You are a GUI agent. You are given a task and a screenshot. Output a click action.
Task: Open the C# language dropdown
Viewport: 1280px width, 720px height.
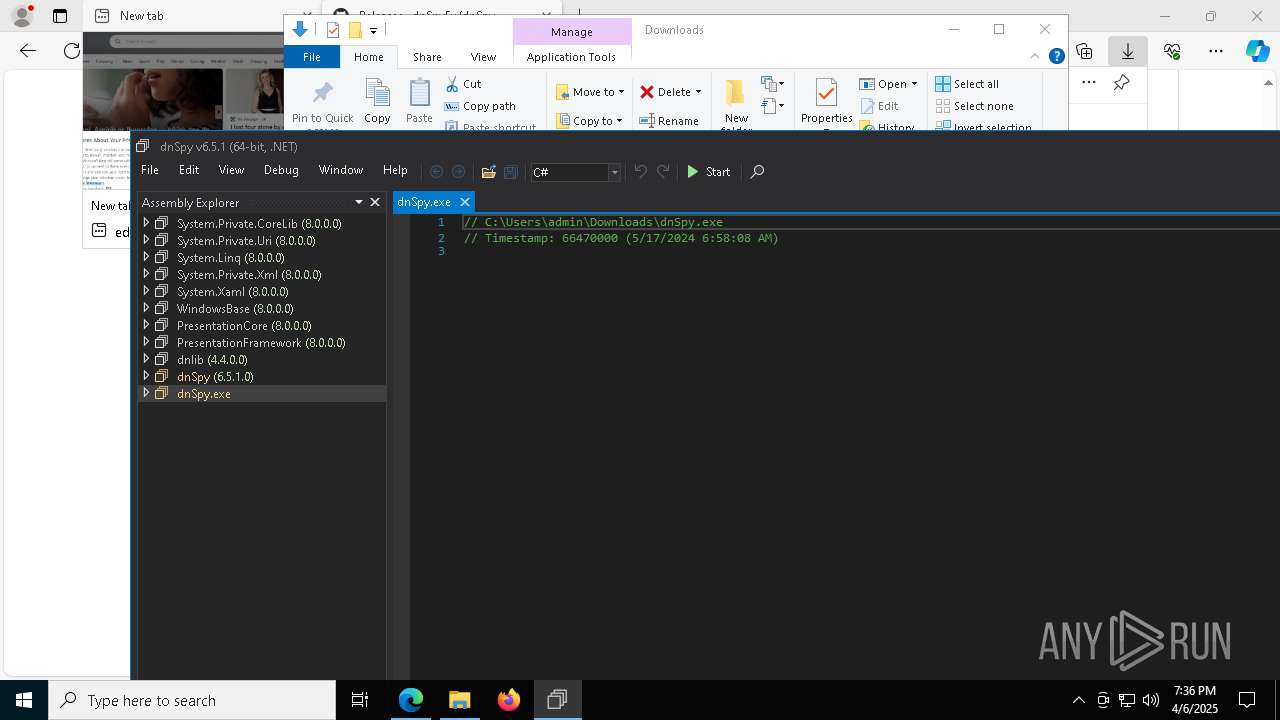[575, 172]
